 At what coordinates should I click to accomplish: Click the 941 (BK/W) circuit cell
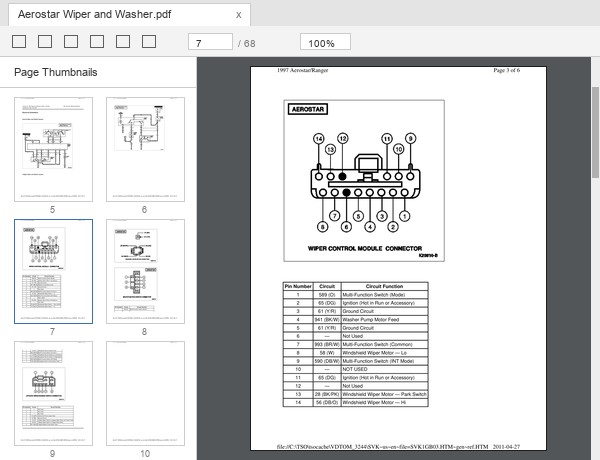327,320
